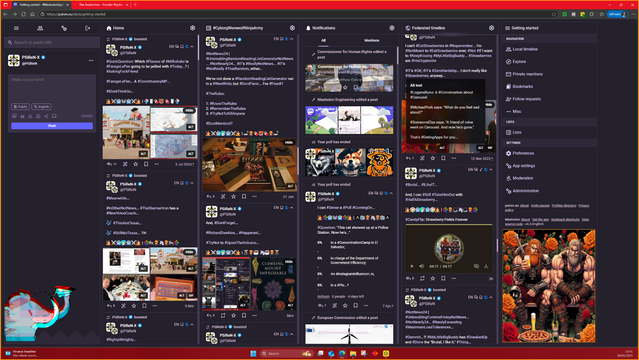Open Local timeline in Getting started
The height and width of the screenshot is (360, 639).
[x=522, y=49]
